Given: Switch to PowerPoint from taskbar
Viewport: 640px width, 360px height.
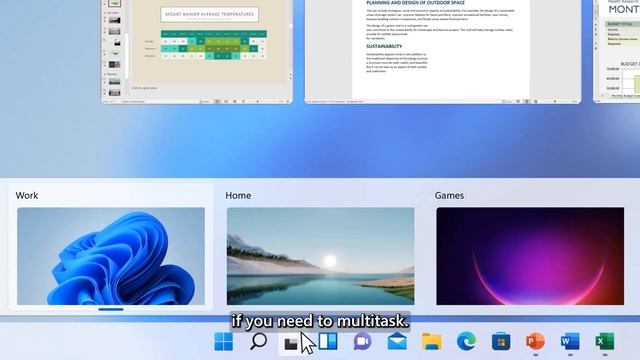Looking at the screenshot, I should (535, 341).
